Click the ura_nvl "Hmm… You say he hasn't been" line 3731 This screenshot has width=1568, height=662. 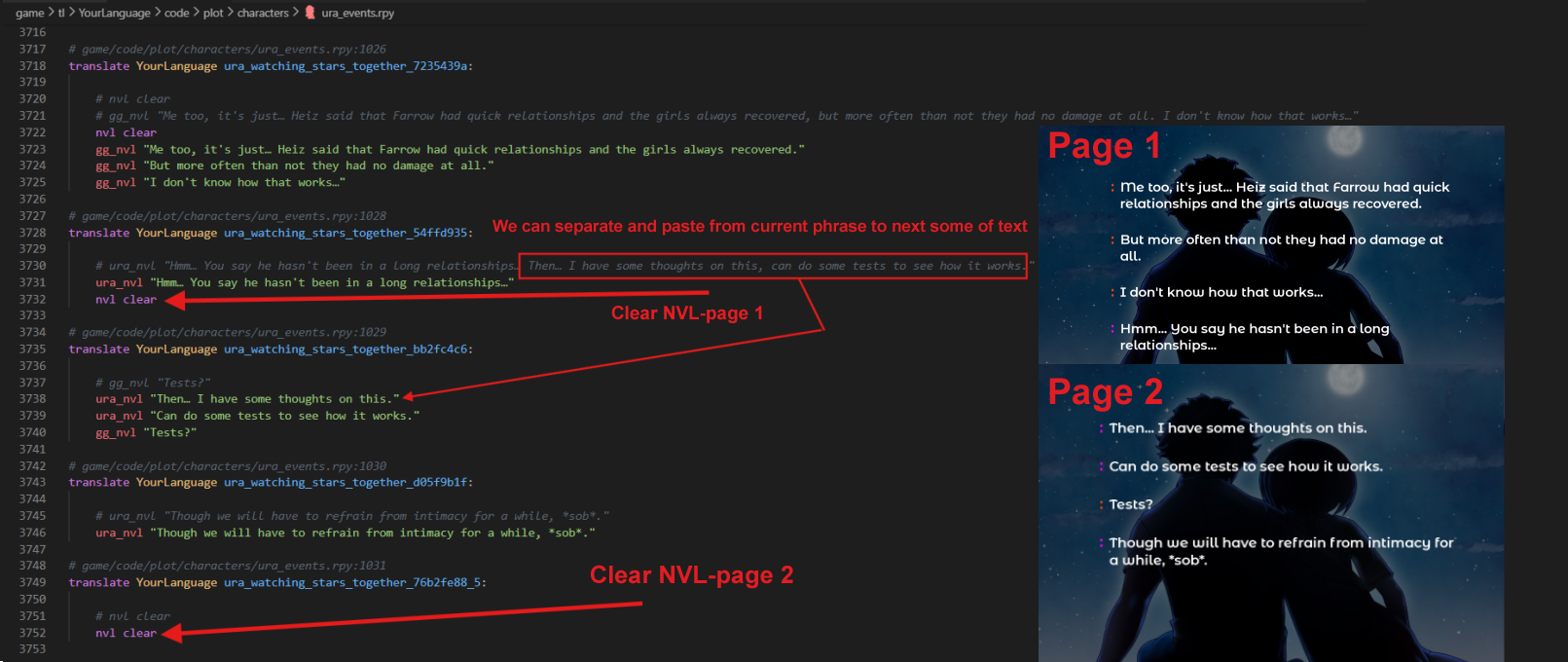305,282
